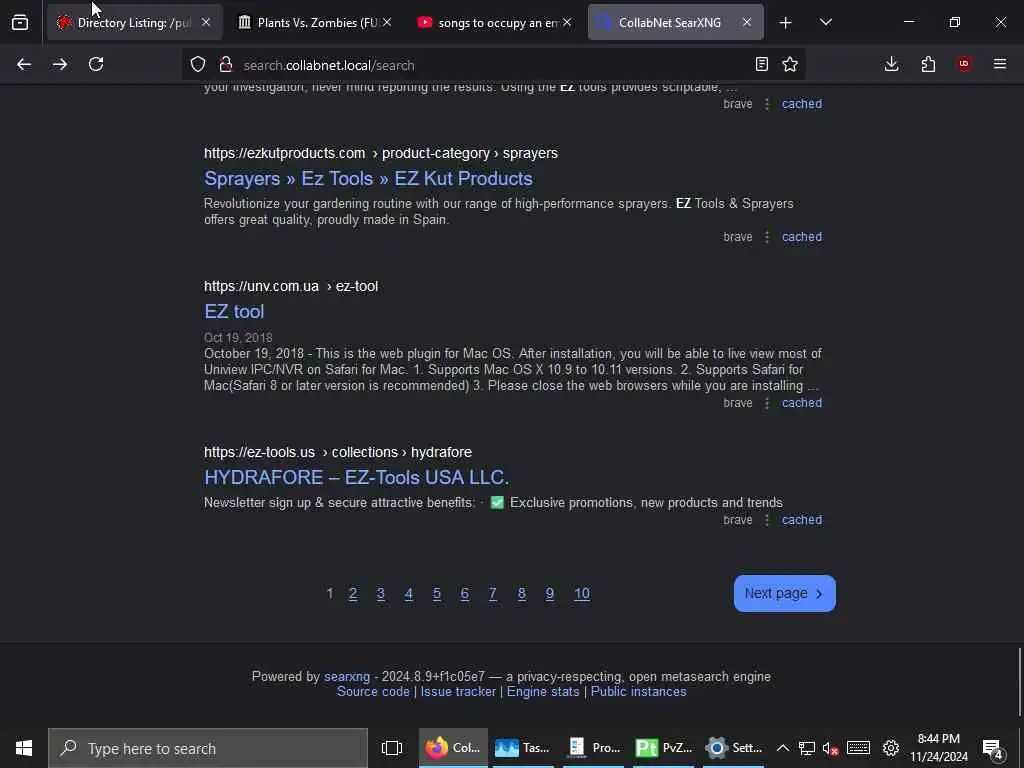The width and height of the screenshot is (1024, 768).
Task: Open options dots for EZ tool result
Action: [x=767, y=402]
